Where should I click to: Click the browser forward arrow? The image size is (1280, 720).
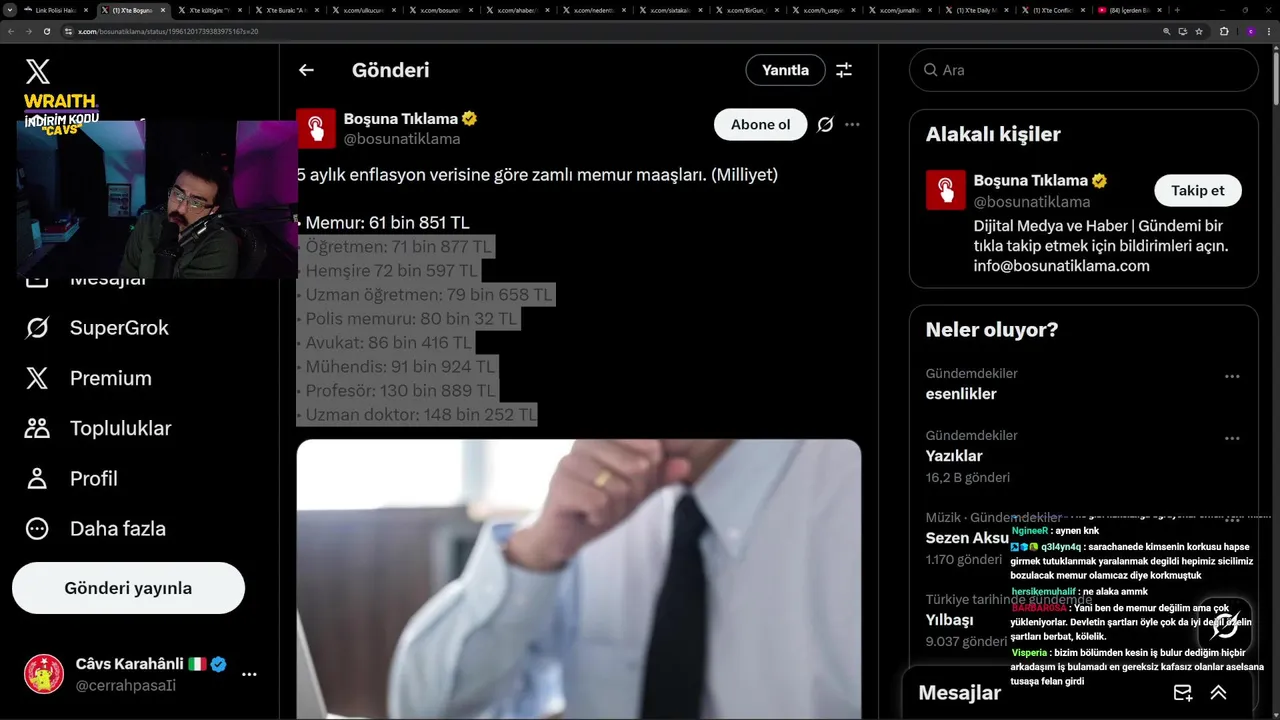pyautogui.click(x=29, y=31)
